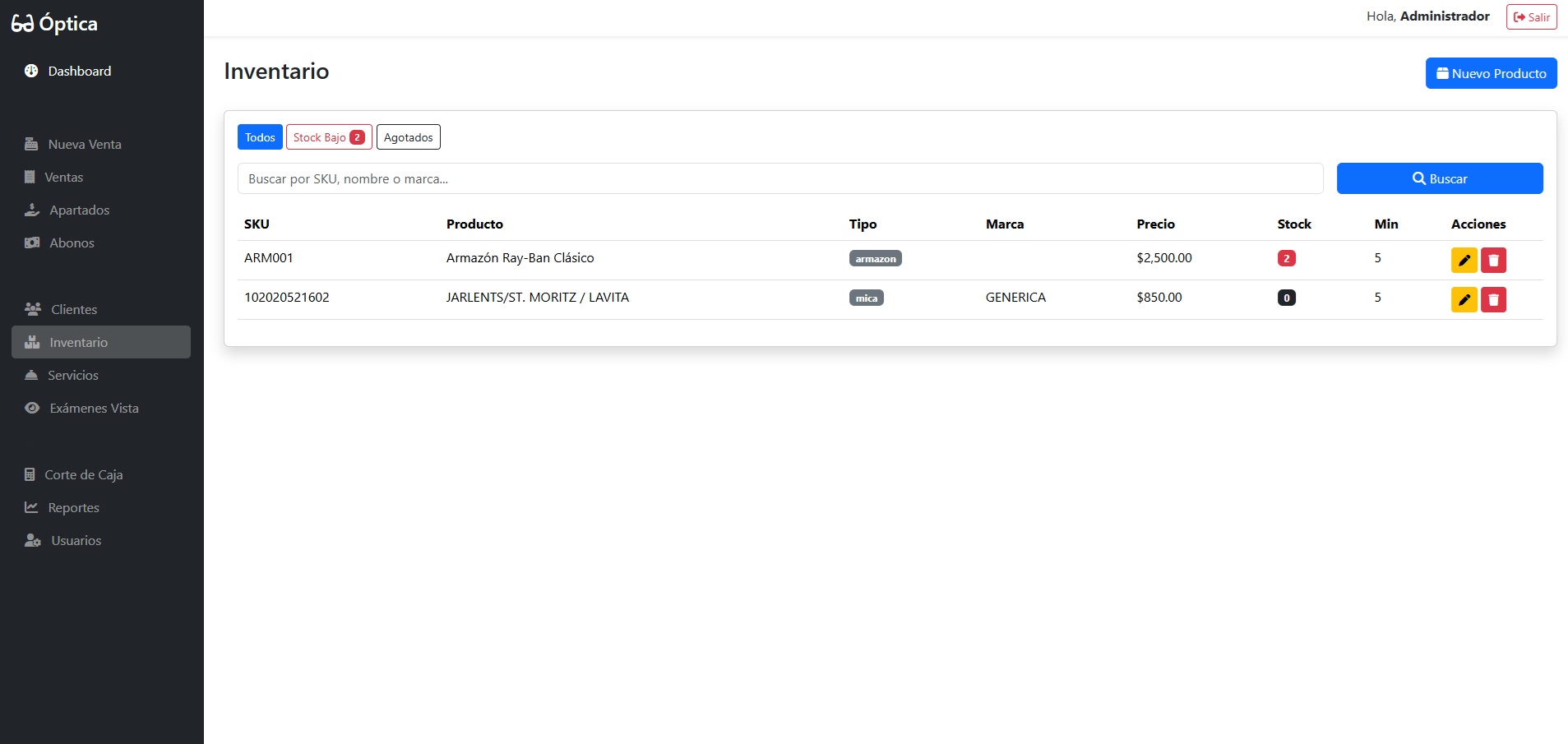
Task: Click the Acciones column header
Action: tap(1478, 224)
